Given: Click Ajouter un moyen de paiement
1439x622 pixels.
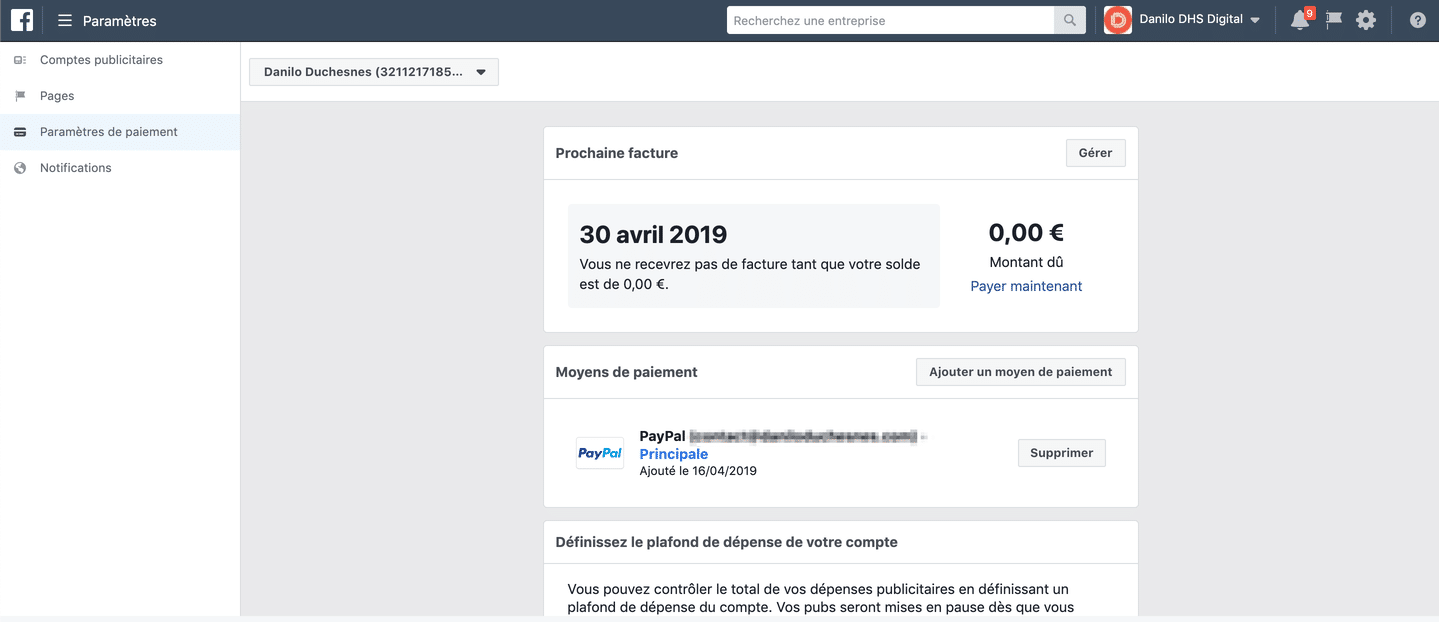Looking at the screenshot, I should [1021, 372].
